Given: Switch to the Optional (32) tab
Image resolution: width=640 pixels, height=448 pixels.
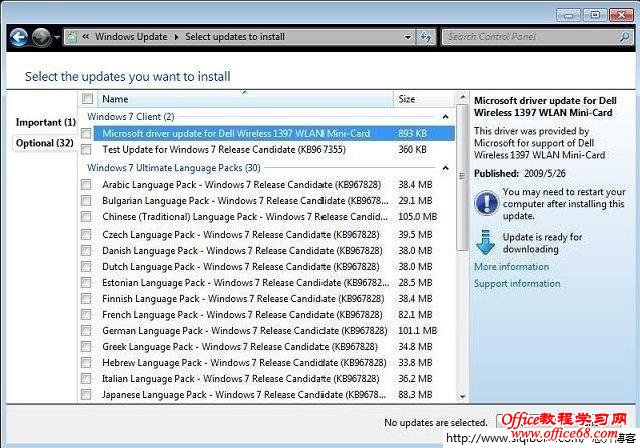Looking at the screenshot, I should [x=44, y=143].
